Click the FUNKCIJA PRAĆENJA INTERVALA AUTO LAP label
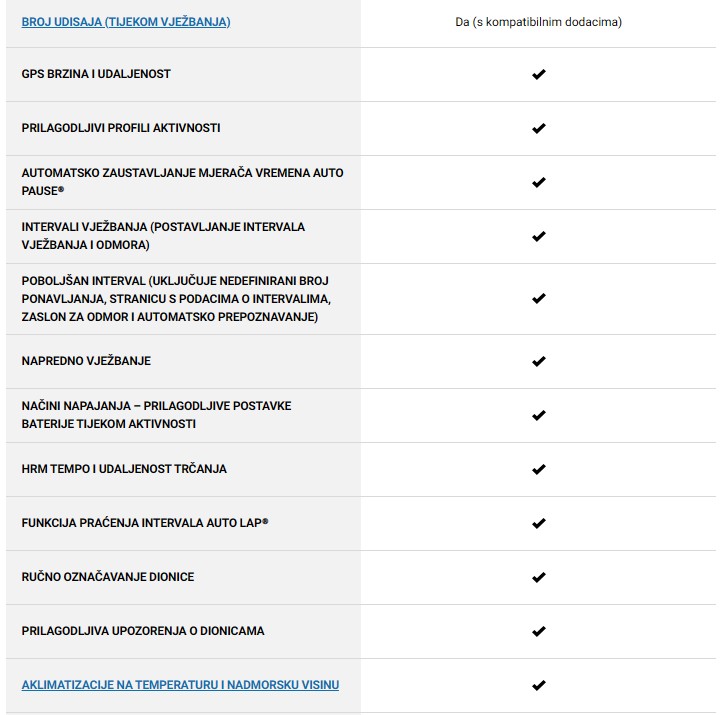Screen dimensions: 723x715 click(x=145, y=523)
